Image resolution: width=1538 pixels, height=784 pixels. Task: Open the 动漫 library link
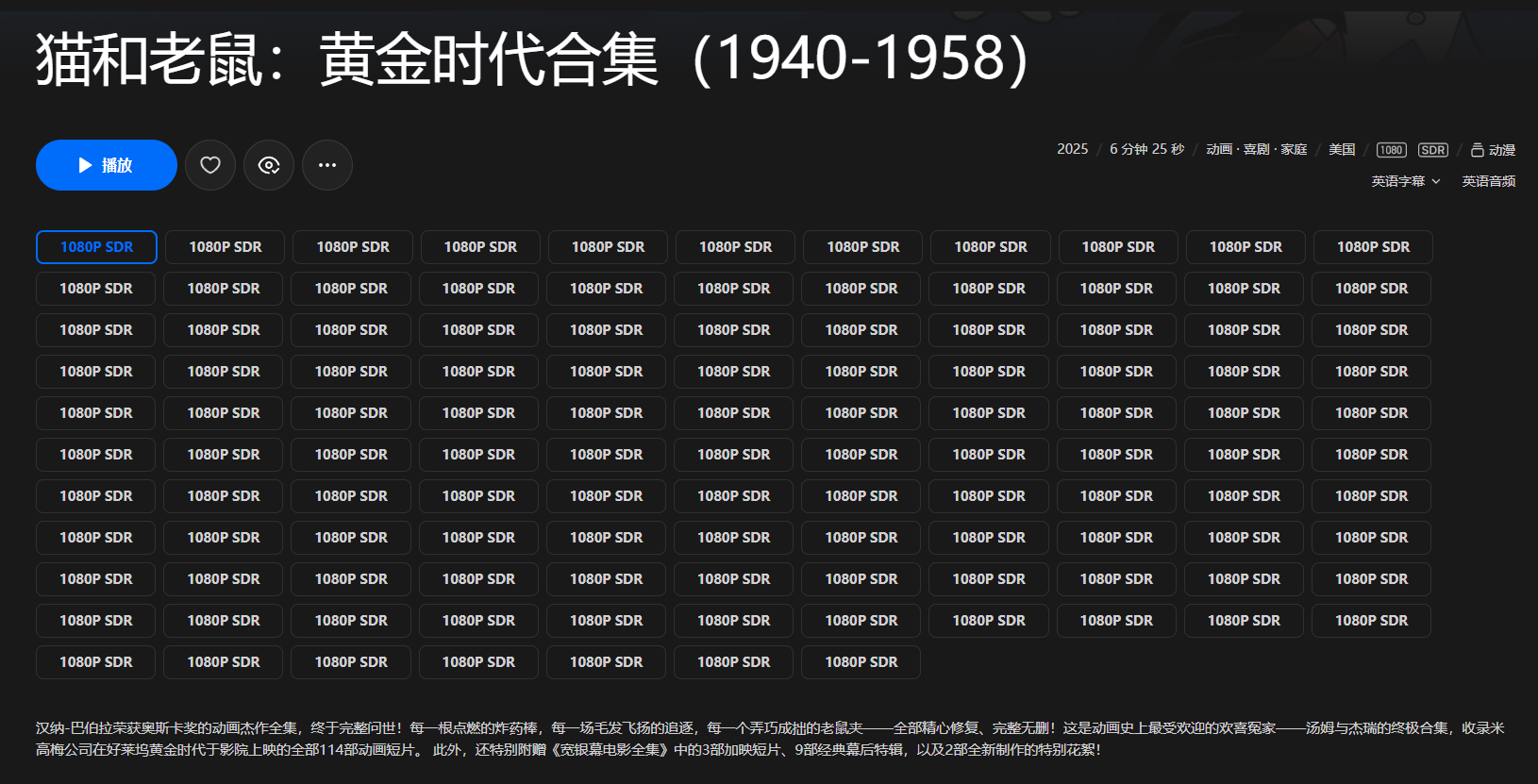coord(1494,150)
